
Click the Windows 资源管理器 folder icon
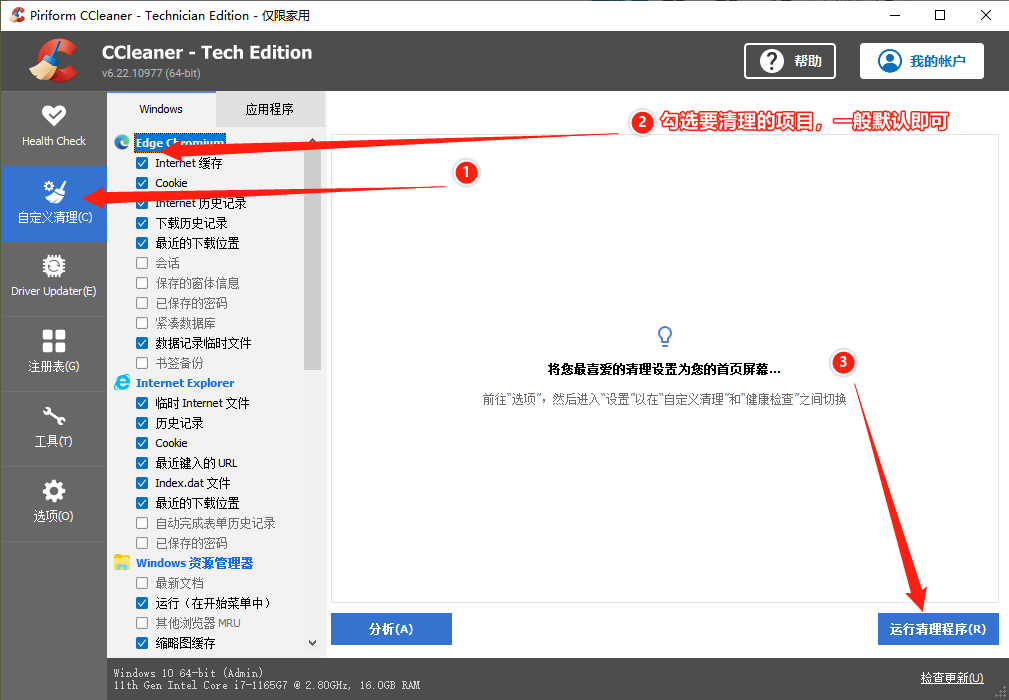[x=122, y=563]
